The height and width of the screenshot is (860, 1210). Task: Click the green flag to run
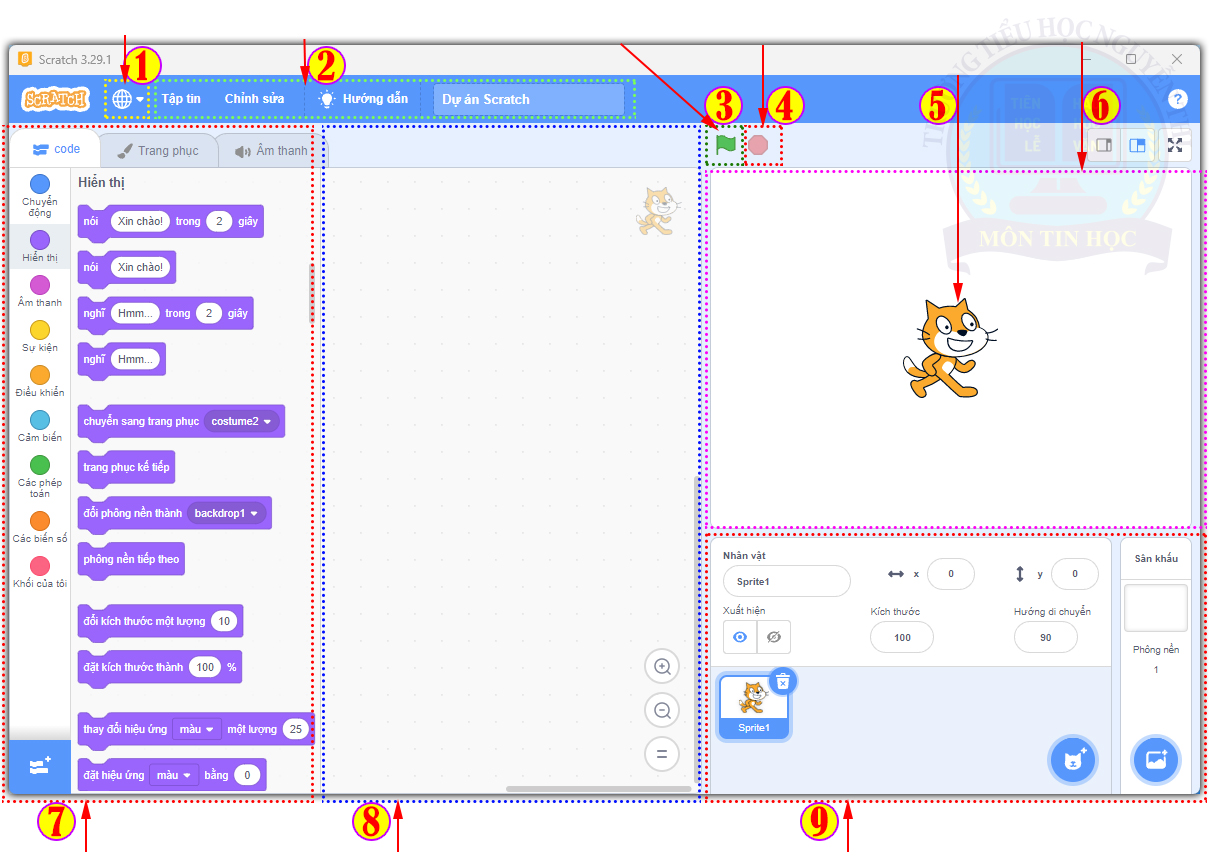pyautogui.click(x=725, y=144)
